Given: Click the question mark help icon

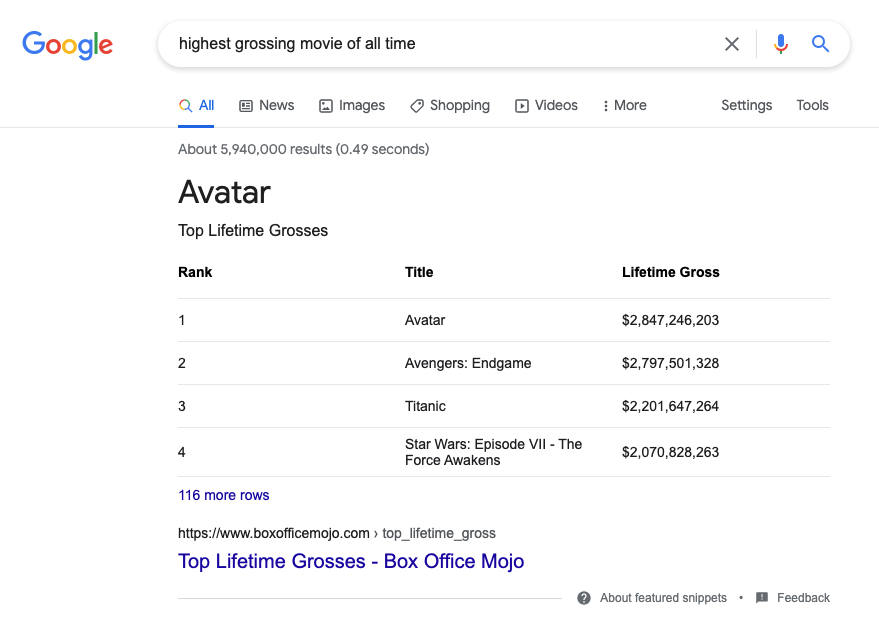Looking at the screenshot, I should click(x=583, y=598).
